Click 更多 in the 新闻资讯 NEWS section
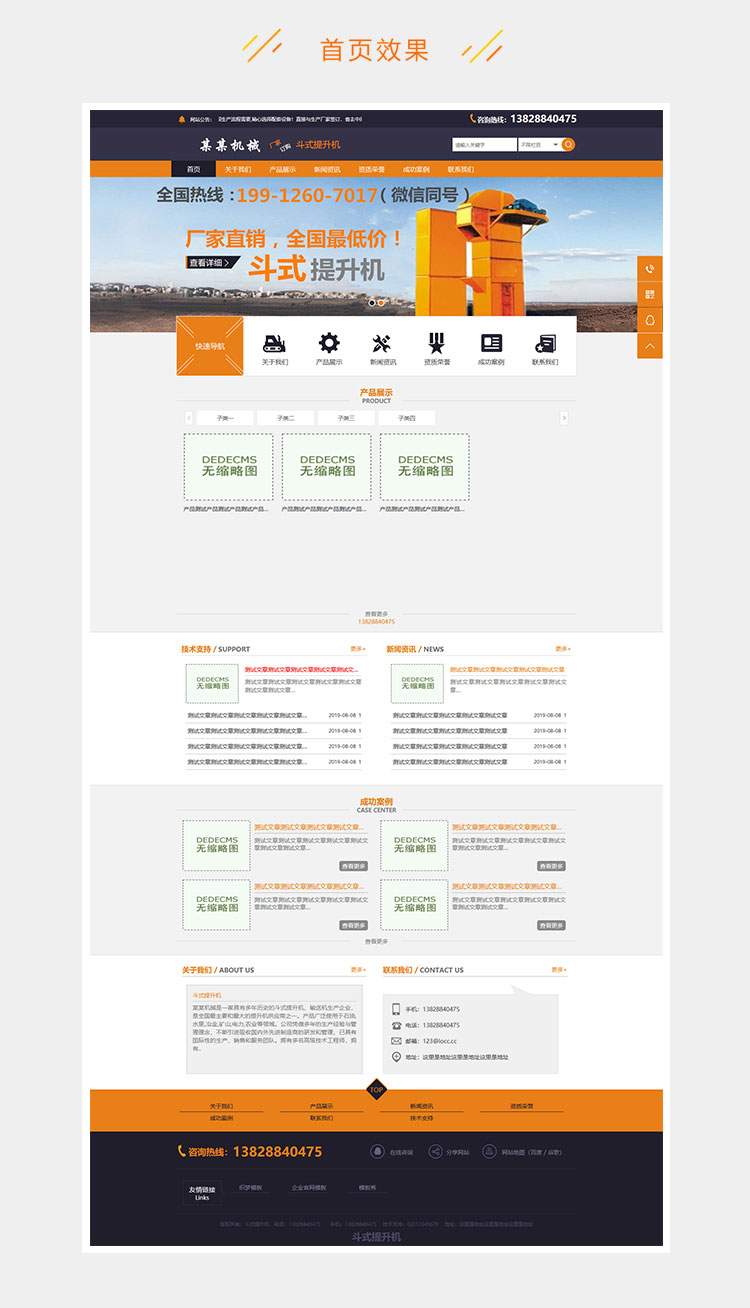This screenshot has height=1308, width=750. coord(563,649)
